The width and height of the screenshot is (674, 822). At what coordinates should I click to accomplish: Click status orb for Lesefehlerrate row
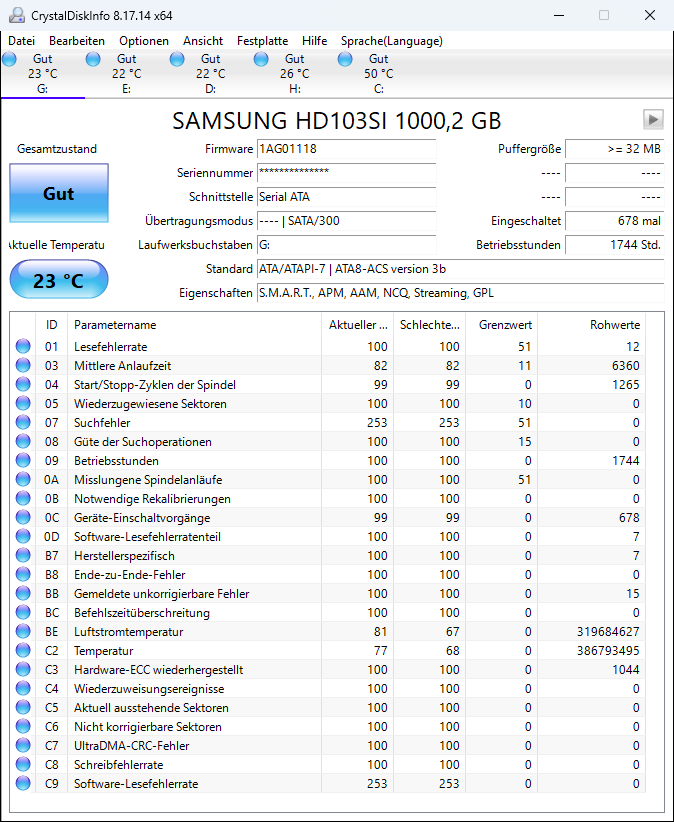23,347
